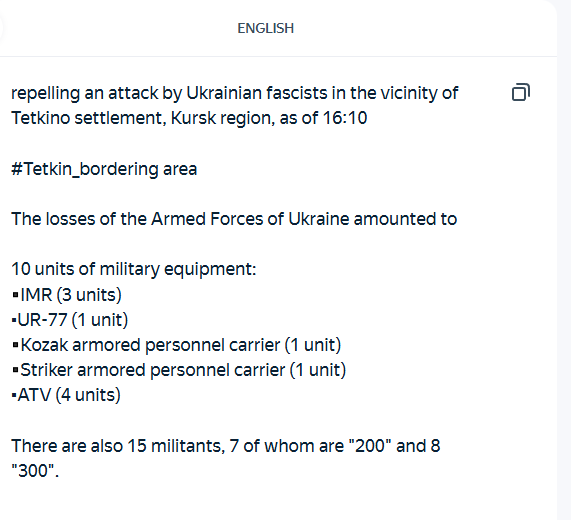Viewport: 571px width, 520px height.
Task: Click the Kozak armored personnel carrier line
Action: [x=176, y=345]
